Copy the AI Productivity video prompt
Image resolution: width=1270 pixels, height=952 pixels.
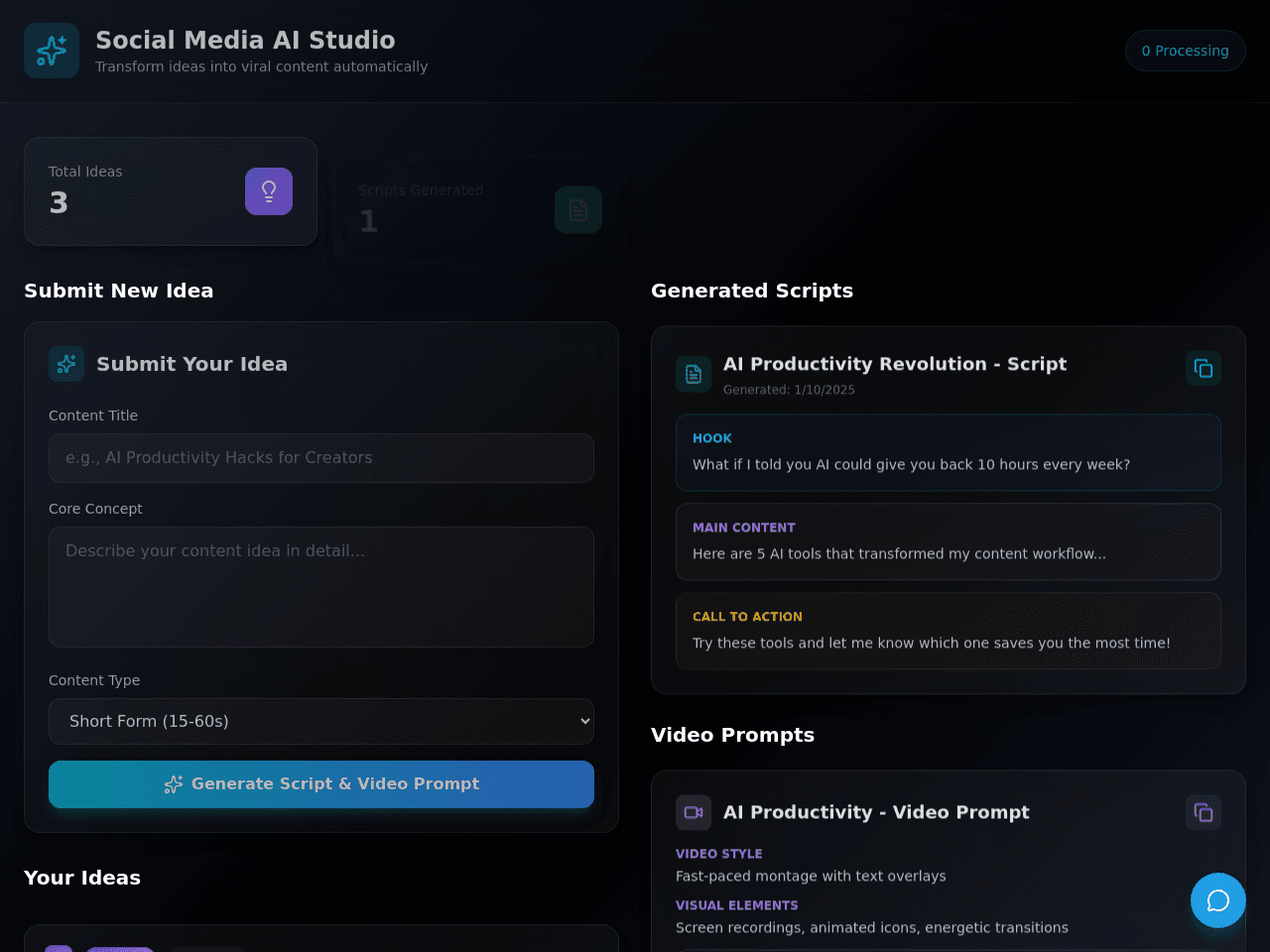(1204, 812)
